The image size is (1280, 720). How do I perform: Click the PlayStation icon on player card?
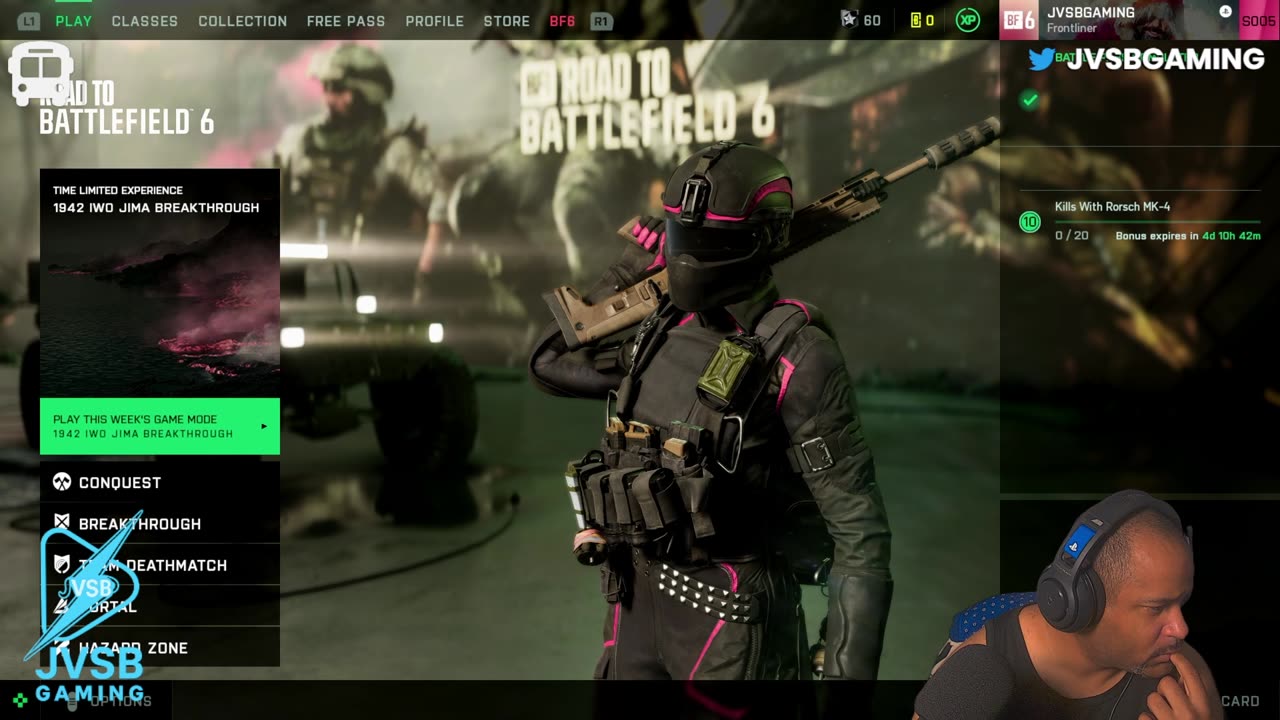[1225, 12]
